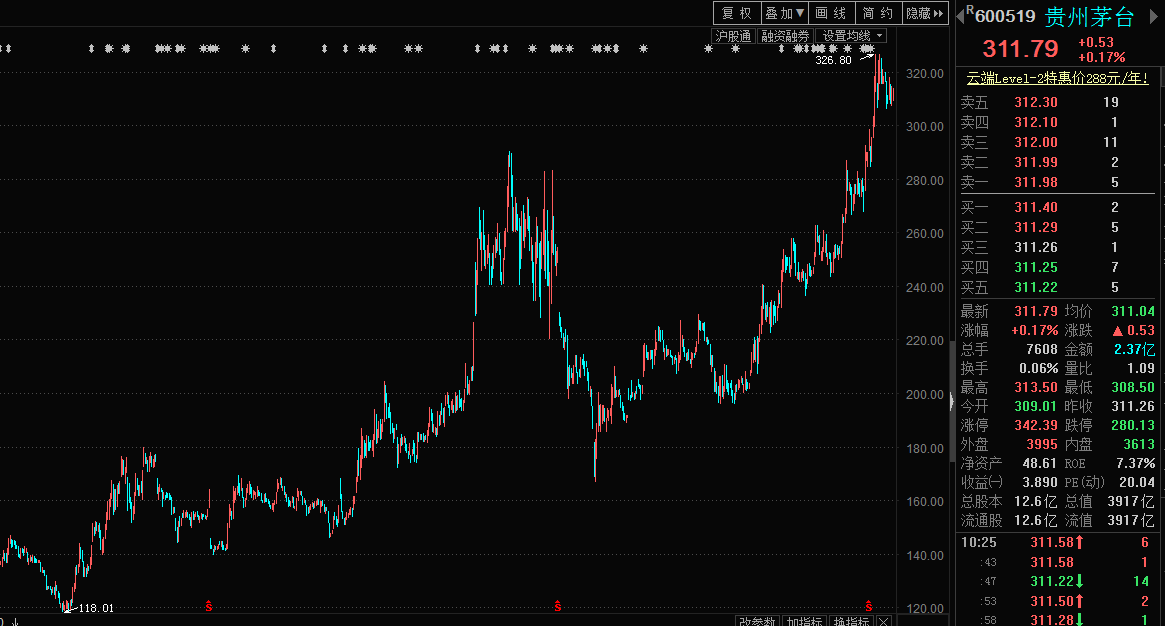
Task: Click the current price 311.79 in header
Action: pos(1020,49)
